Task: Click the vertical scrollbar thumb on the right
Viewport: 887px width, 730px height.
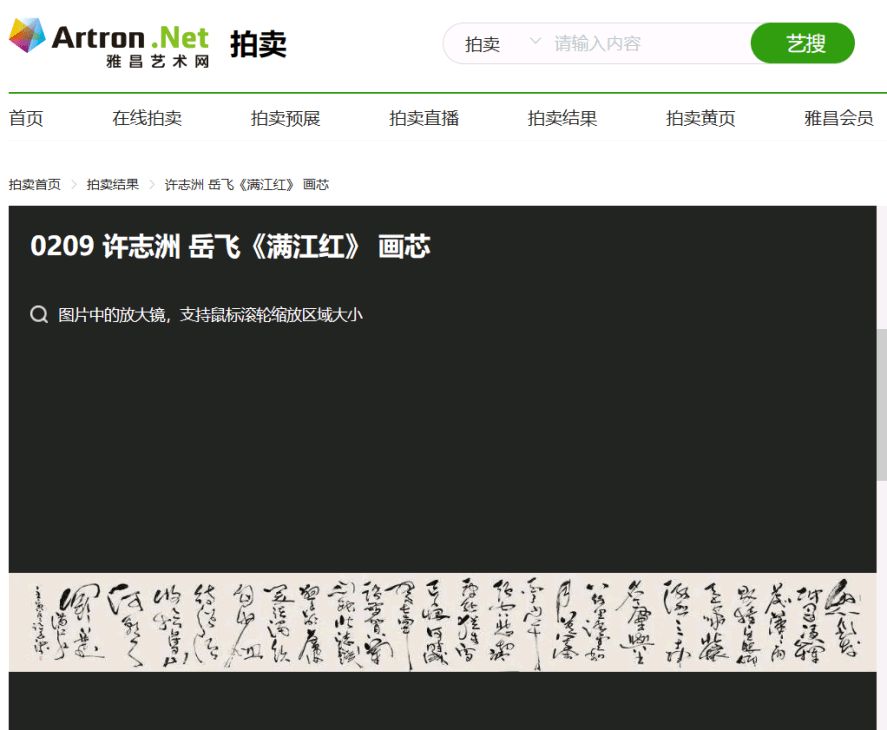Action: click(x=882, y=405)
